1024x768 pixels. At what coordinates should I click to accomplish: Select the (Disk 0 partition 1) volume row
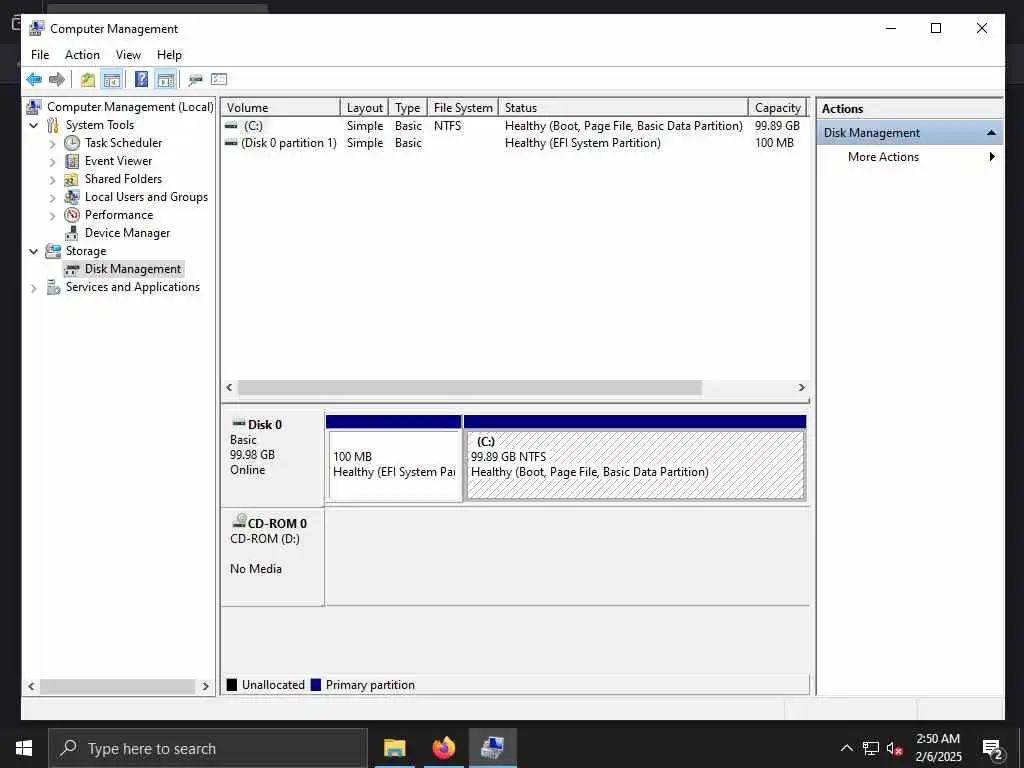[515, 143]
